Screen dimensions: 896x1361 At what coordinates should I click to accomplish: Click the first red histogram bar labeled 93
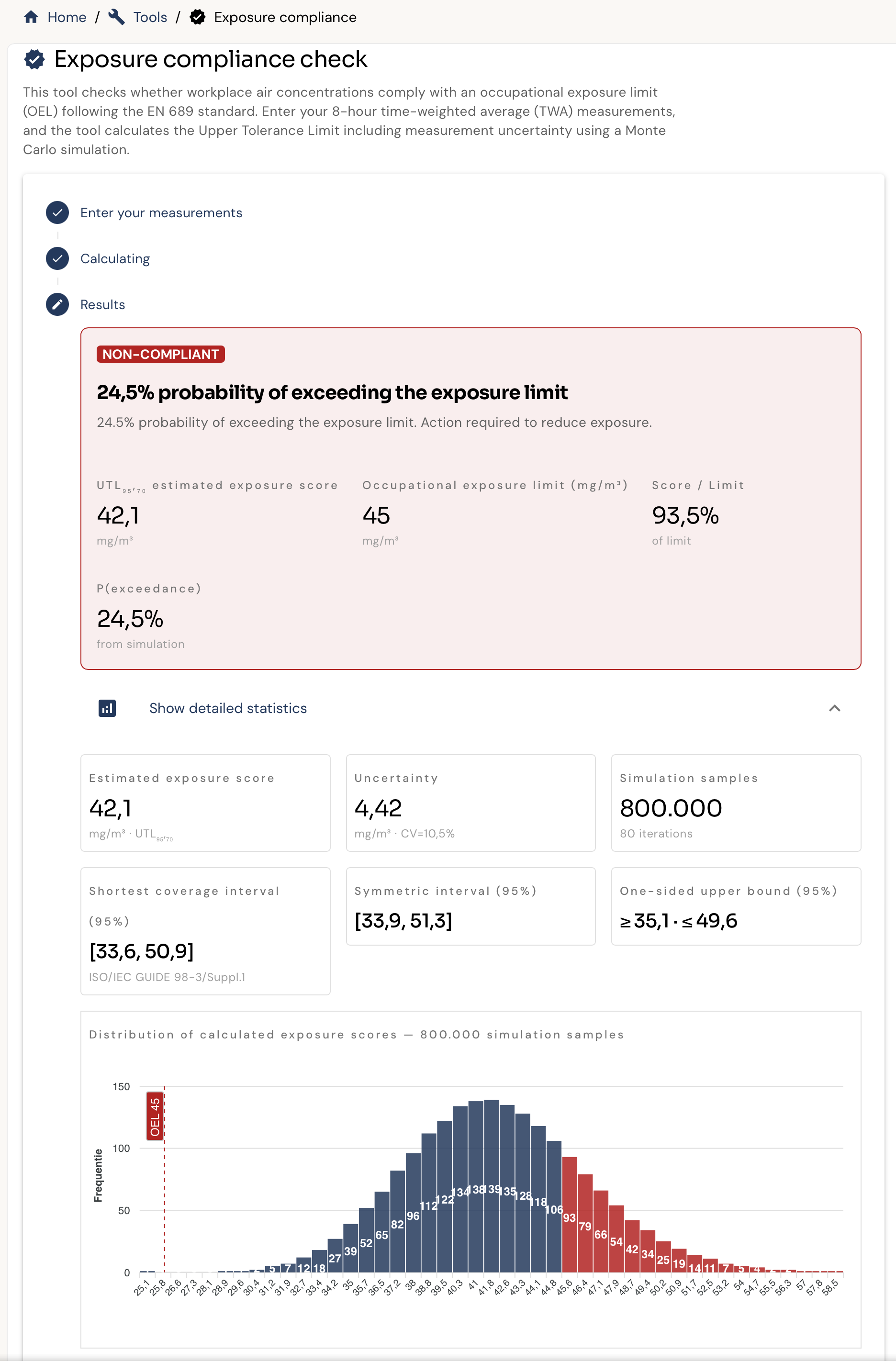click(x=569, y=1214)
